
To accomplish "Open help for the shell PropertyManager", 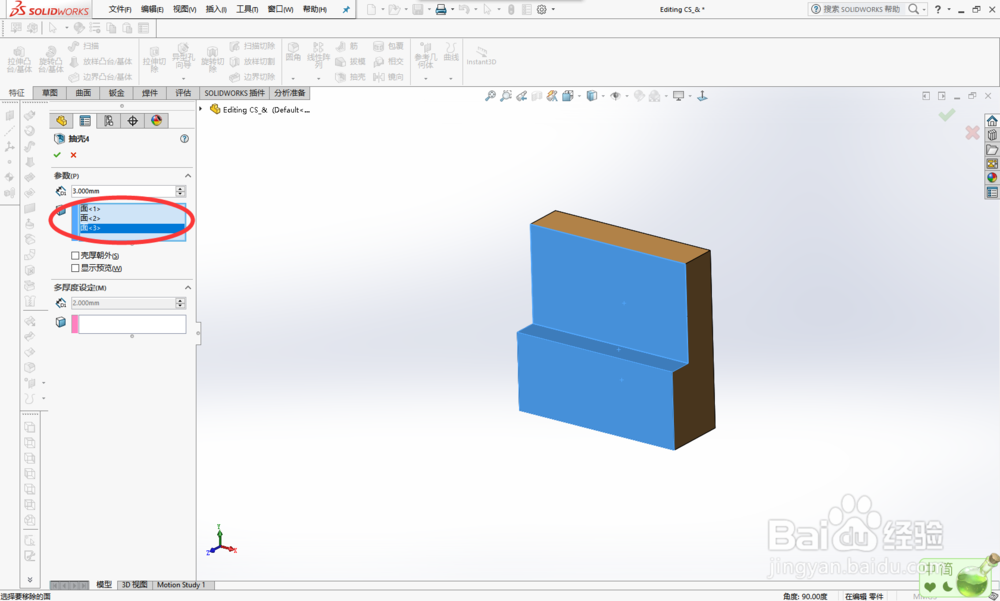I will click(x=184, y=138).
